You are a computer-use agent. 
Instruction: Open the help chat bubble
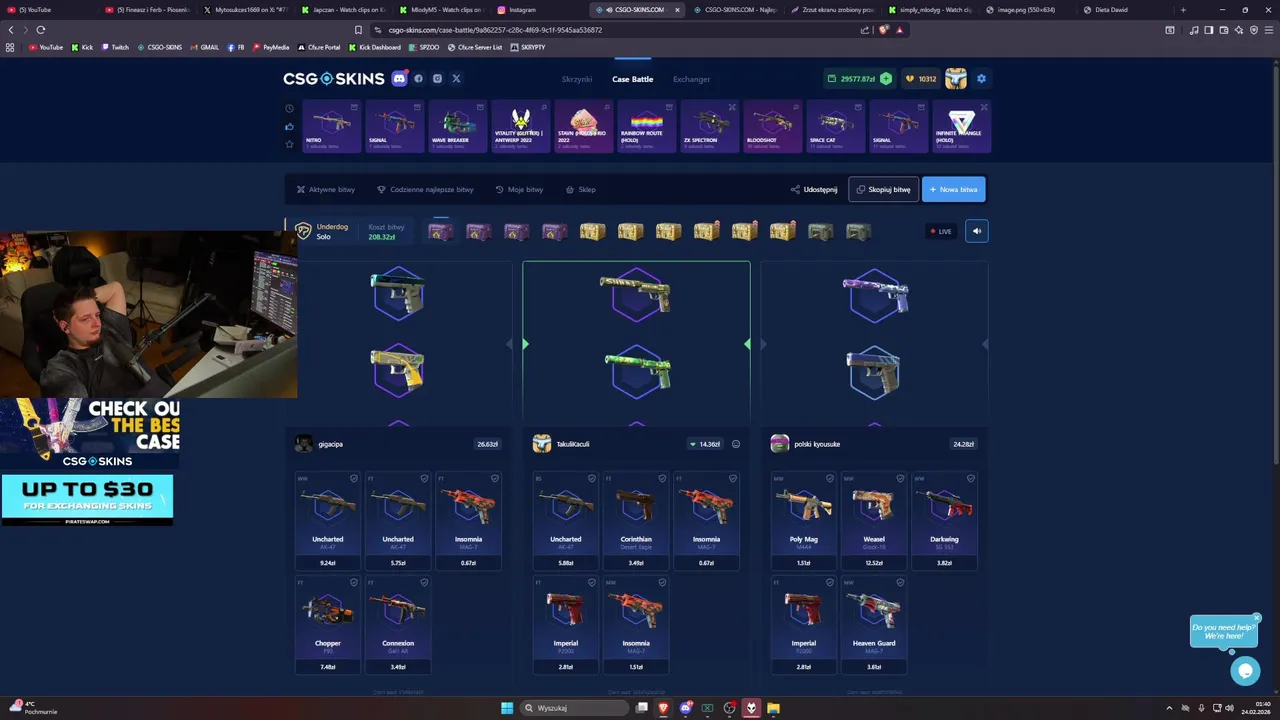[x=1245, y=671]
